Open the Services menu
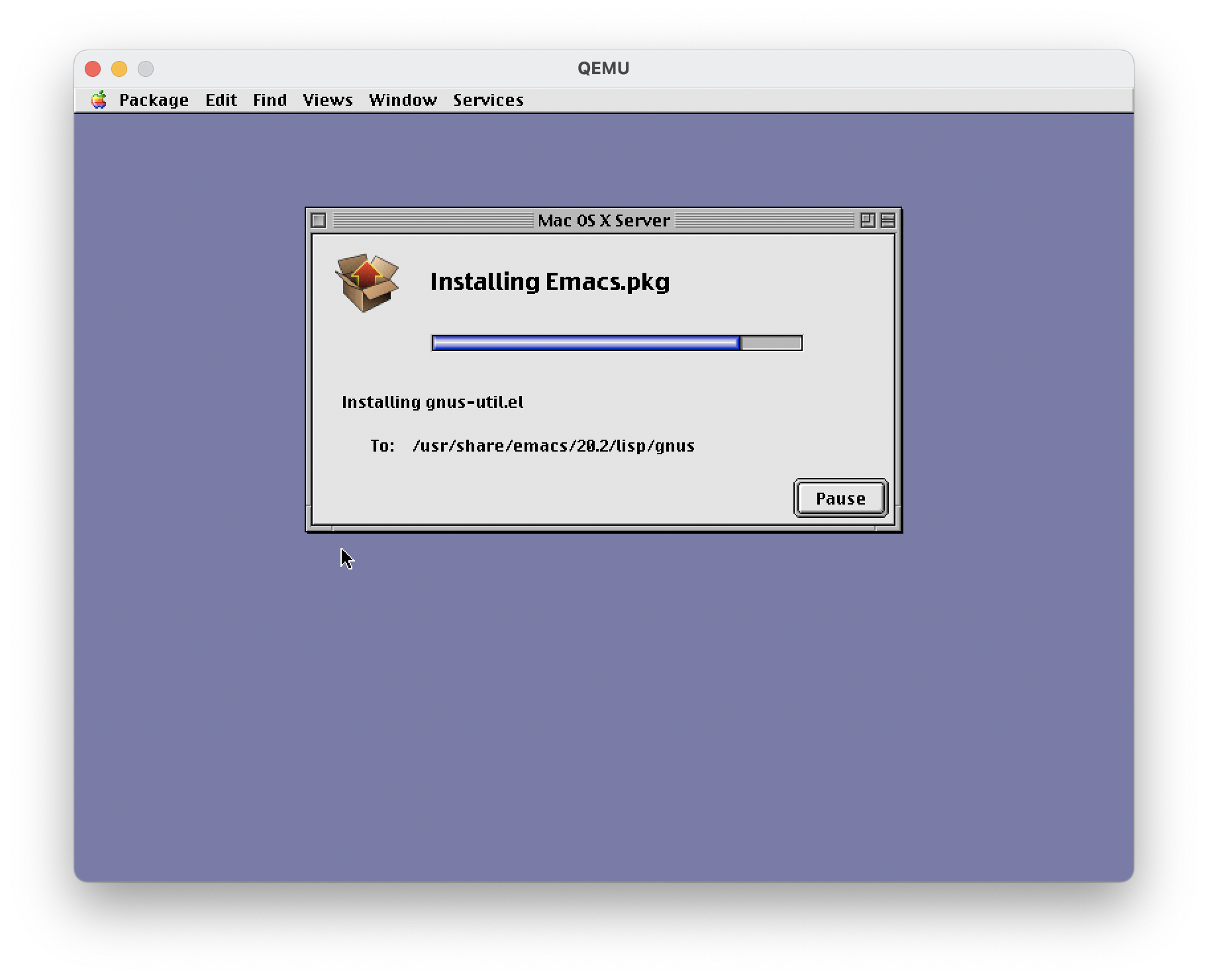Screen dimensions: 1208x980 [488, 100]
